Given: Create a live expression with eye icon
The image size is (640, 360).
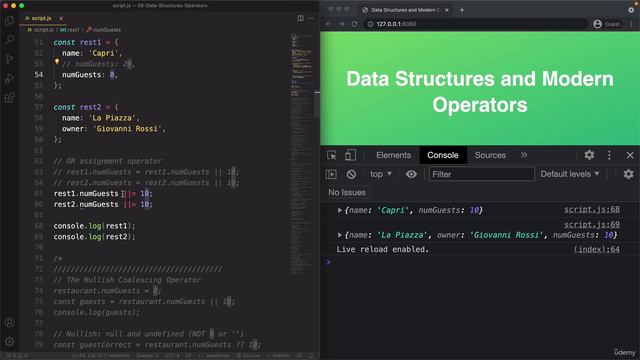Looking at the screenshot, I should coord(411,174).
